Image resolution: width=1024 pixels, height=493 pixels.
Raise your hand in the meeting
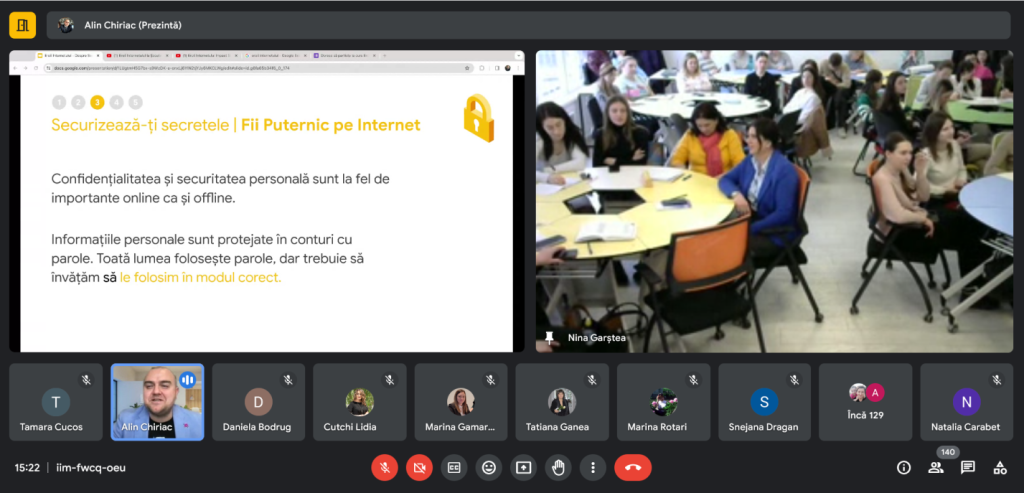pyautogui.click(x=559, y=467)
